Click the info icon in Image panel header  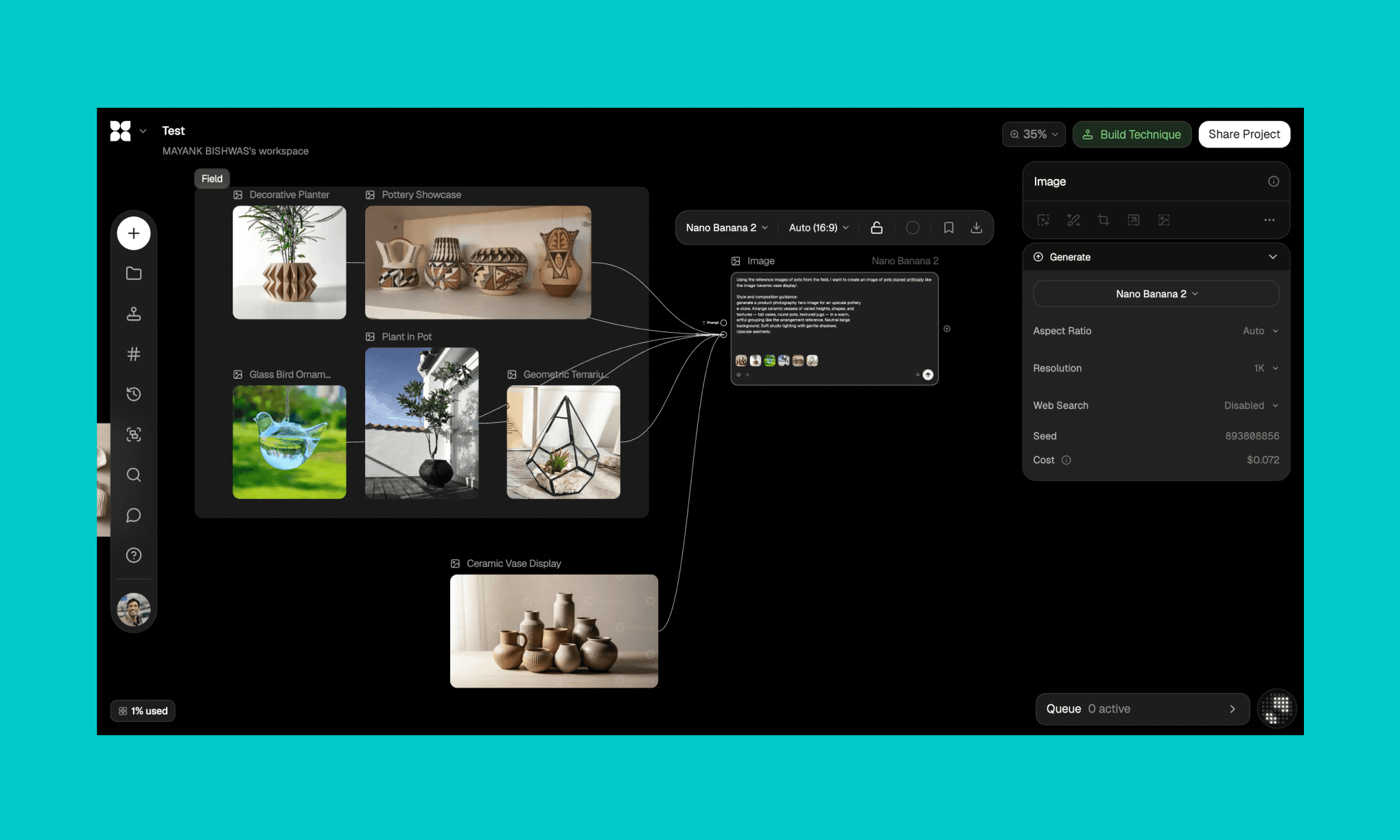1274,181
